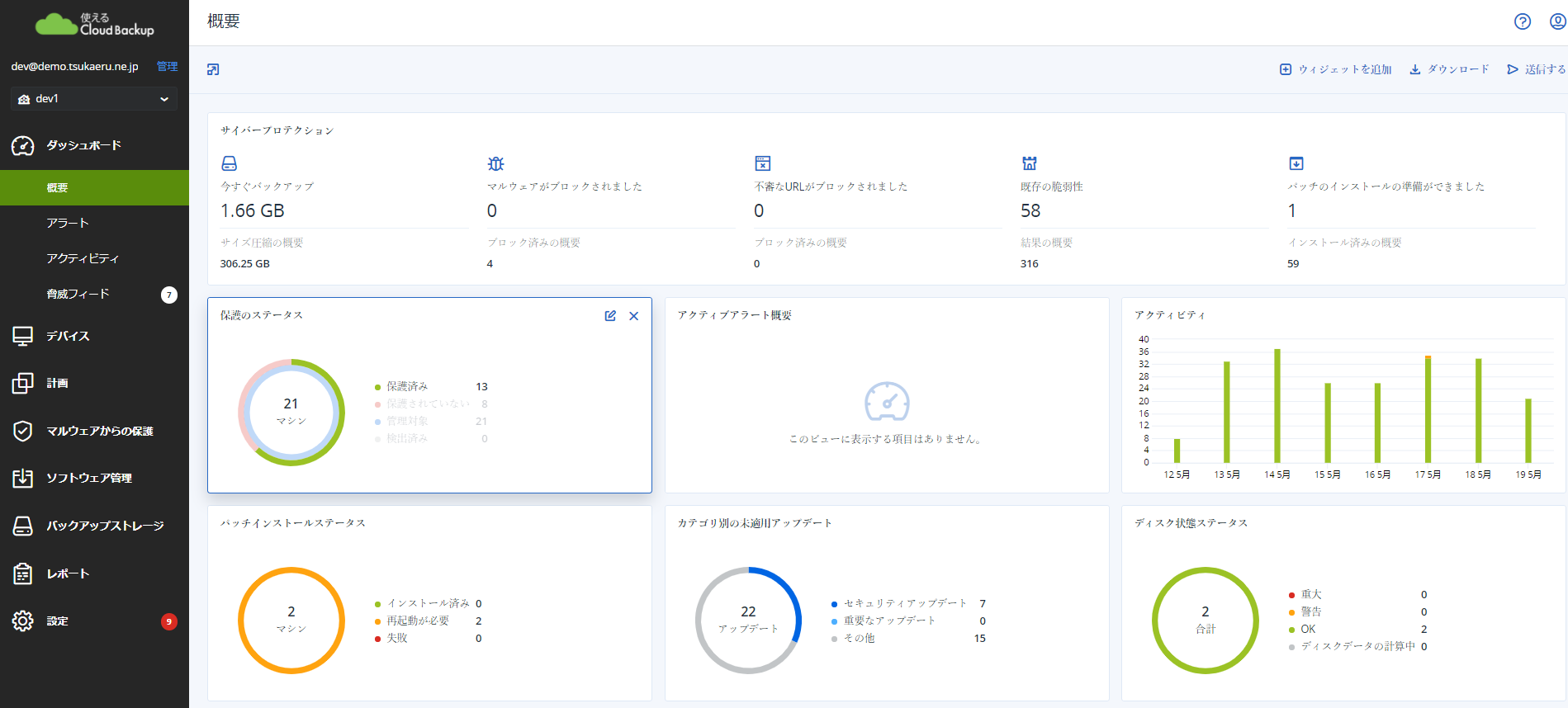
Task: Expand the デバイス sidebar section
Action: point(68,336)
